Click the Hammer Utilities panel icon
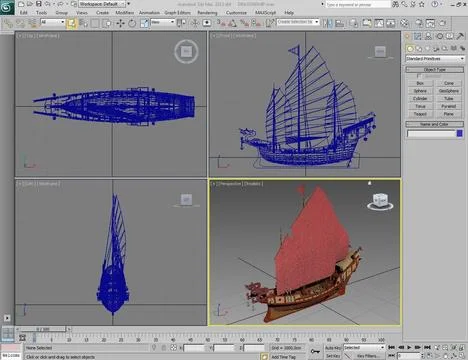This screenshot has height=360, width=468. point(460,36)
